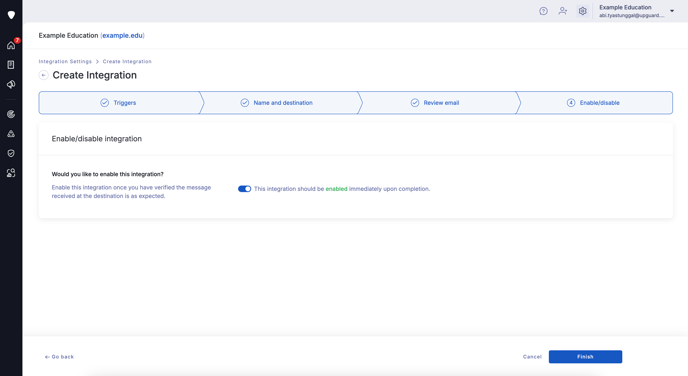This screenshot has width=688, height=376.
Task: Open the Integration Settings breadcrumb link
Action: [x=65, y=61]
